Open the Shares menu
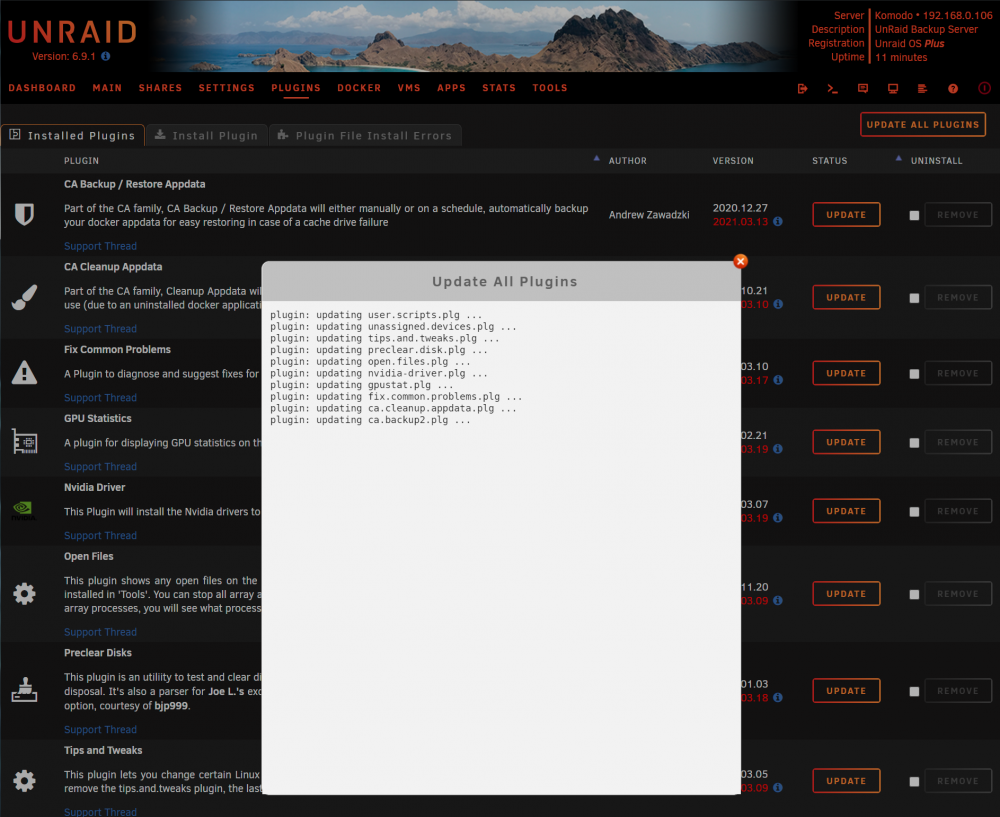1000x817 pixels. point(160,88)
